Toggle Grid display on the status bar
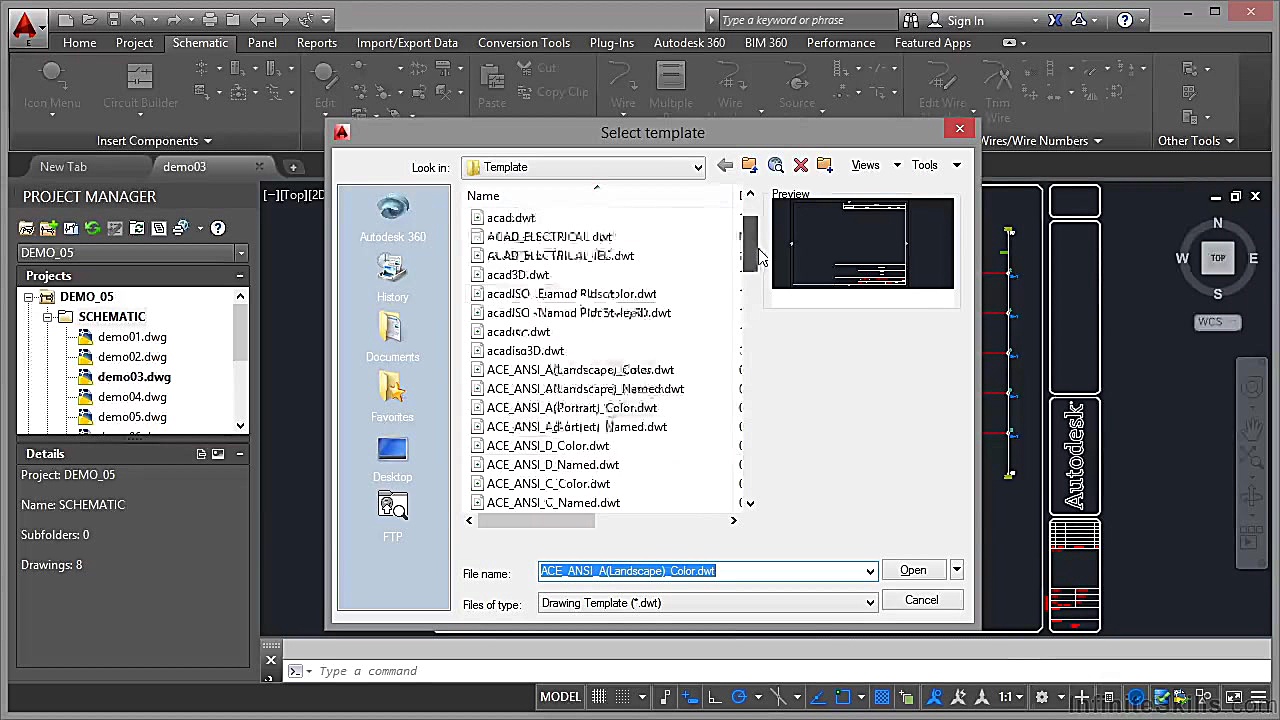The height and width of the screenshot is (720, 1280). 597,697
